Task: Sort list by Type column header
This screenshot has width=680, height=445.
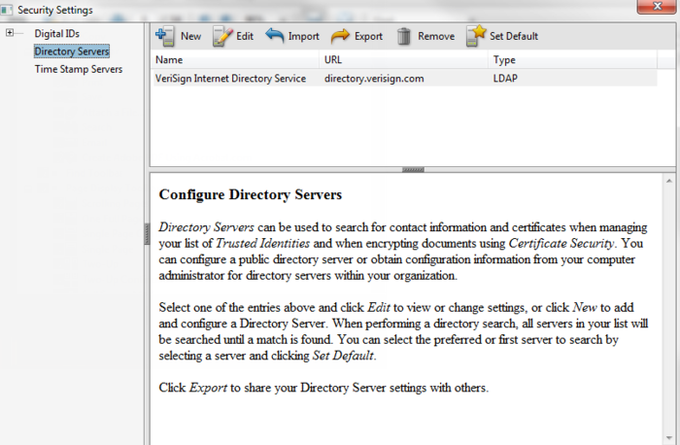Action: point(573,60)
